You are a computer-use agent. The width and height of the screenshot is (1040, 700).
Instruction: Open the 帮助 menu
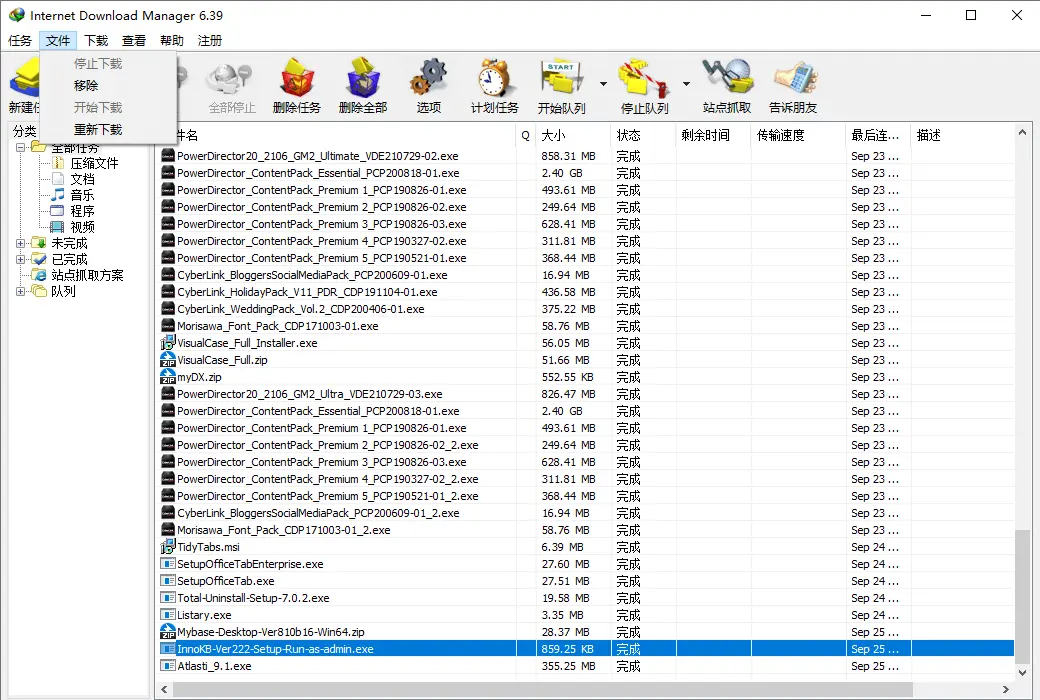[x=172, y=40]
